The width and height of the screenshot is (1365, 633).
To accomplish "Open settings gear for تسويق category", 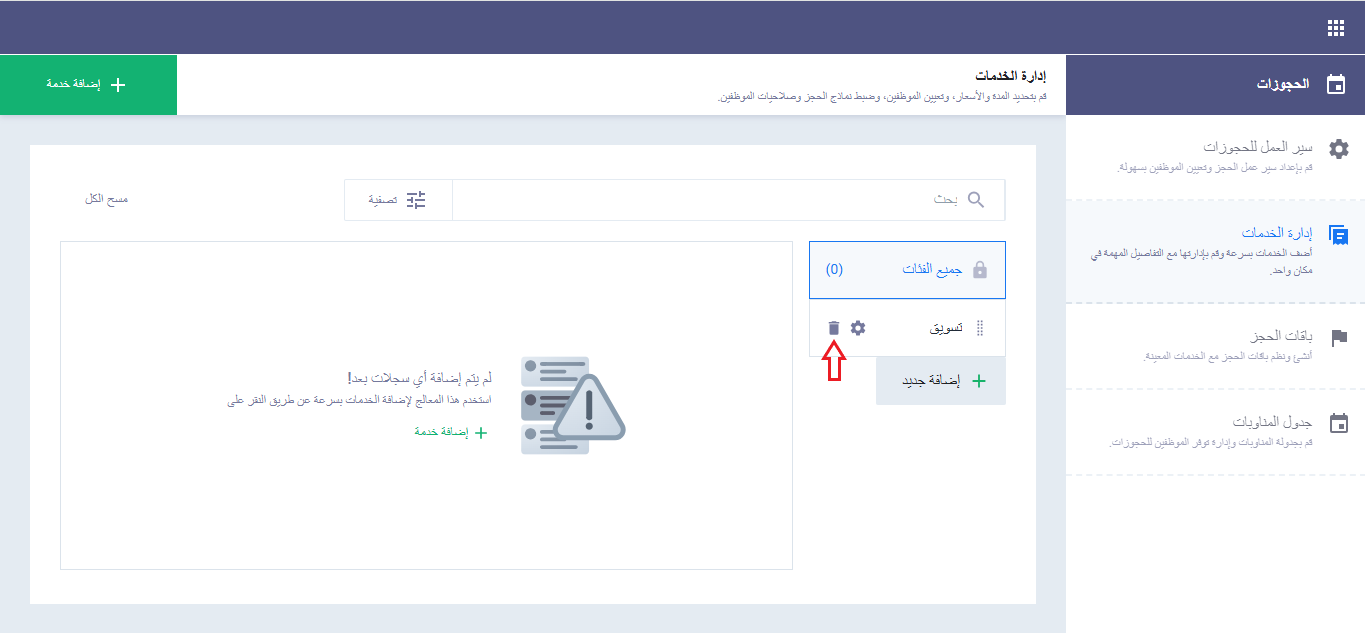I will tap(858, 328).
